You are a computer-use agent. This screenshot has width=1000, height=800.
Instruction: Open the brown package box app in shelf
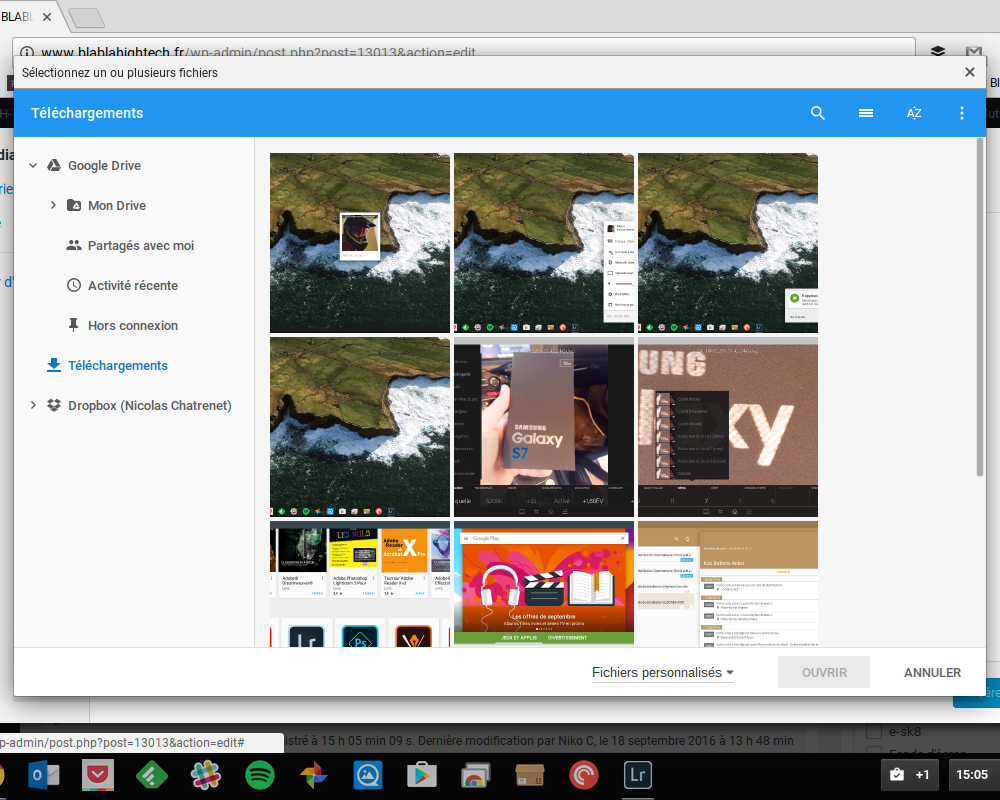pyautogui.click(x=530, y=775)
